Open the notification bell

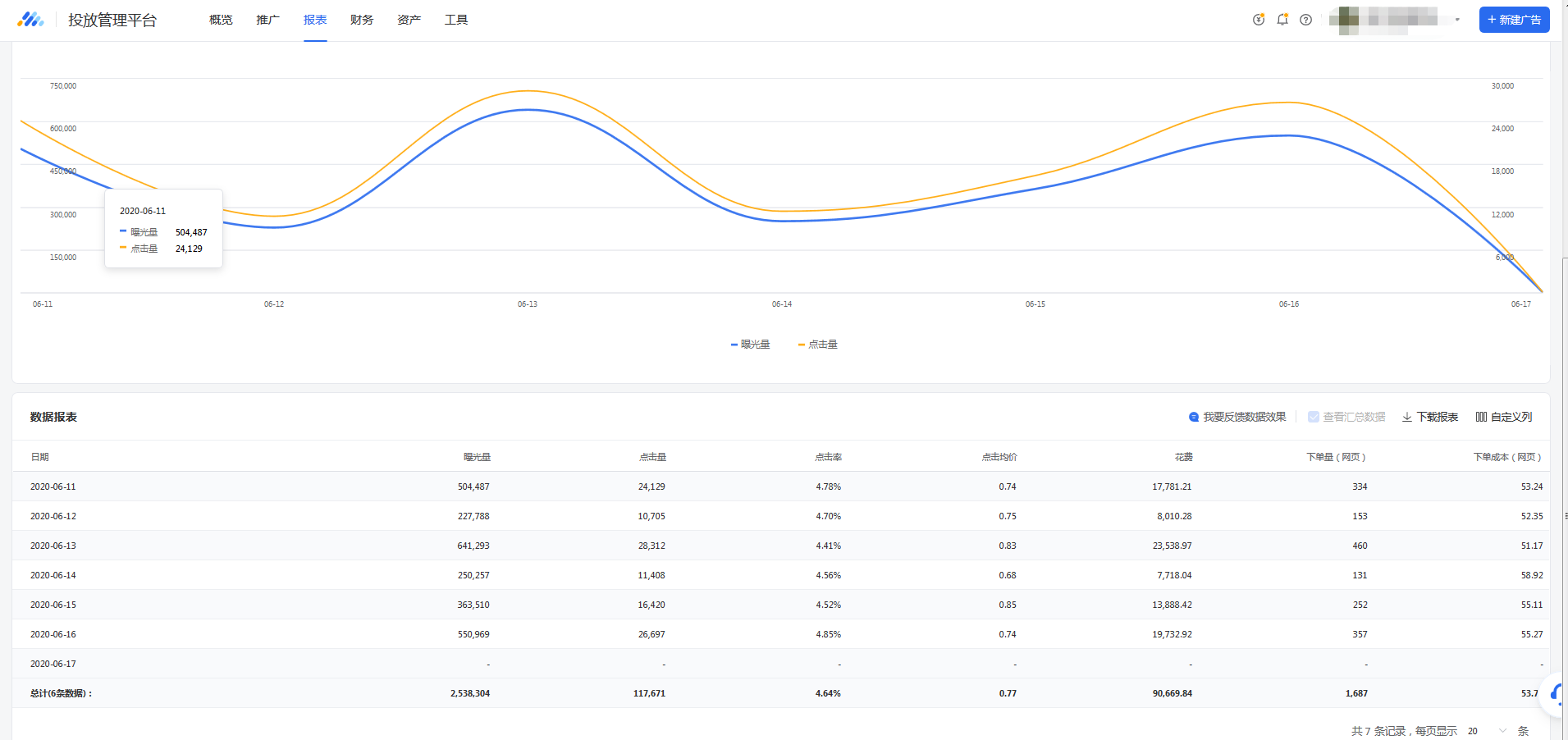[1282, 20]
